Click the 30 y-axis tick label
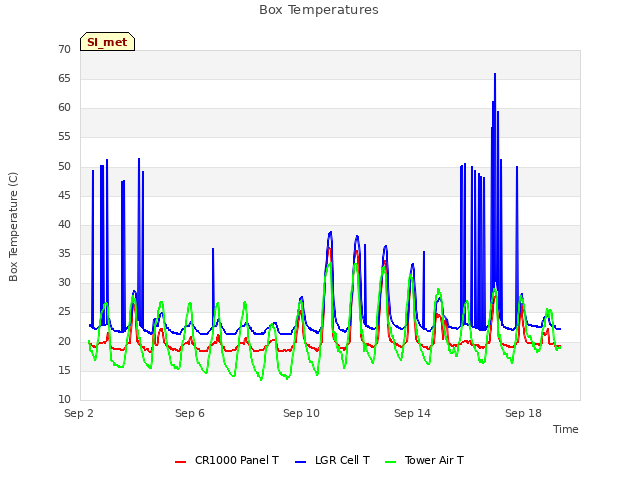 pyautogui.click(x=64, y=282)
